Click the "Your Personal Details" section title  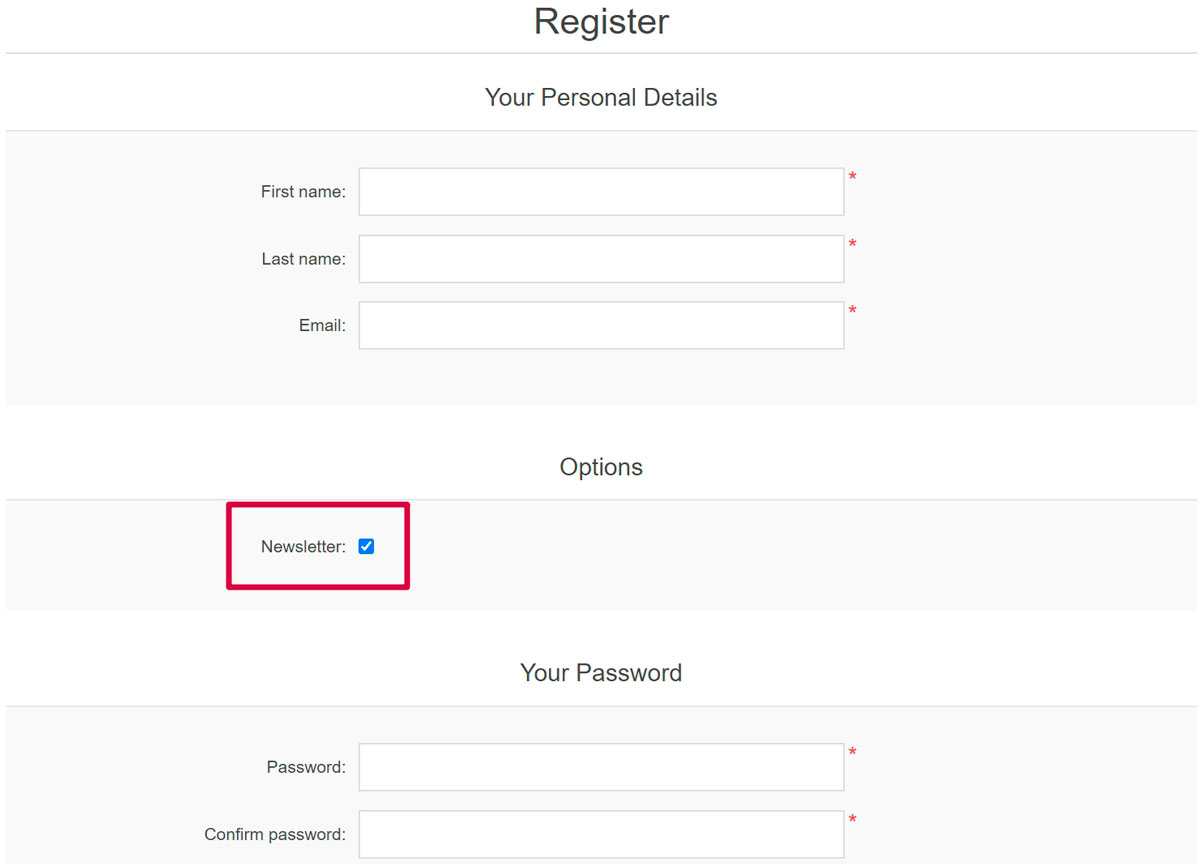(601, 98)
